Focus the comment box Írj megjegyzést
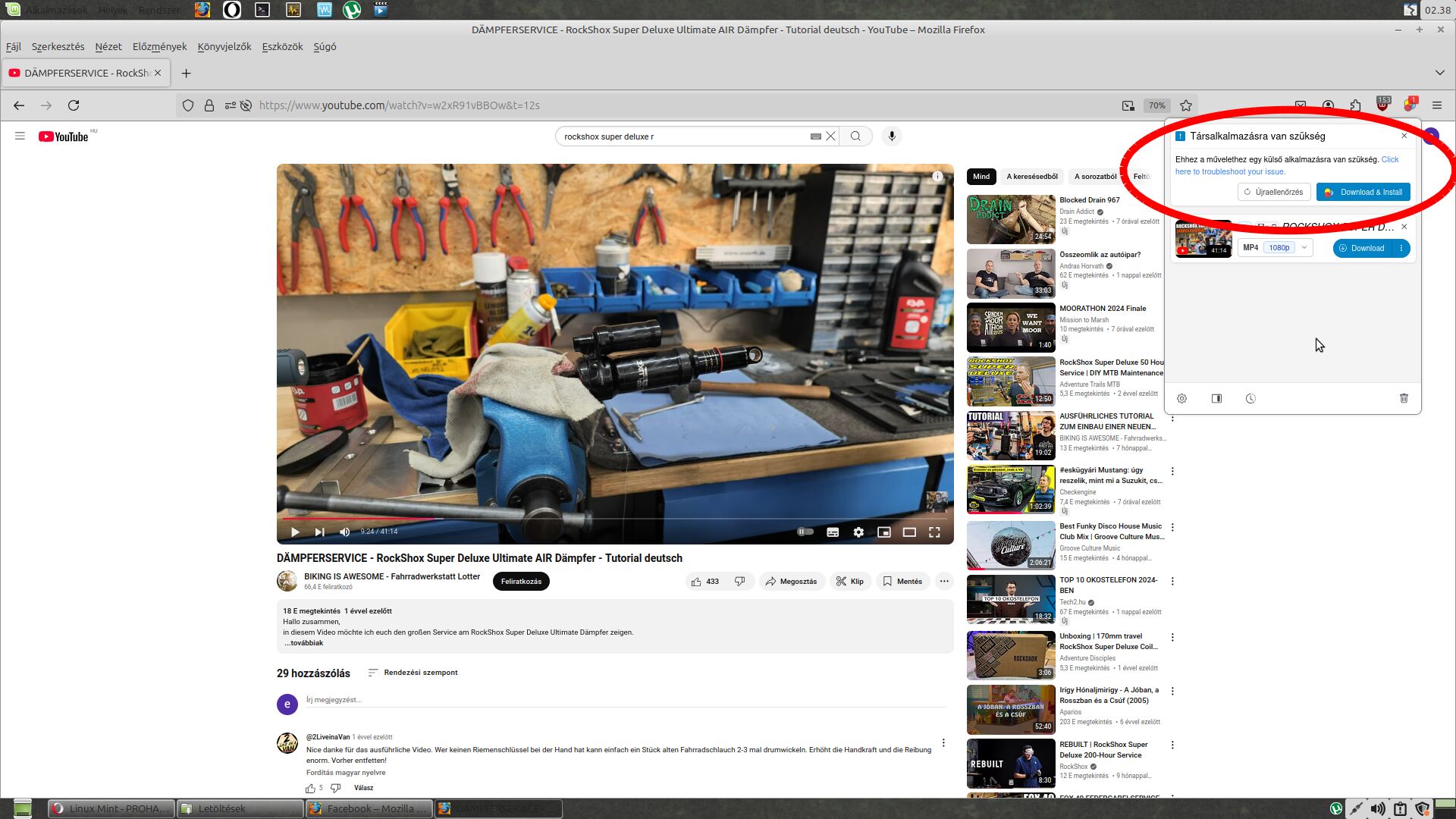Viewport: 1456px width, 819px height. (x=626, y=700)
